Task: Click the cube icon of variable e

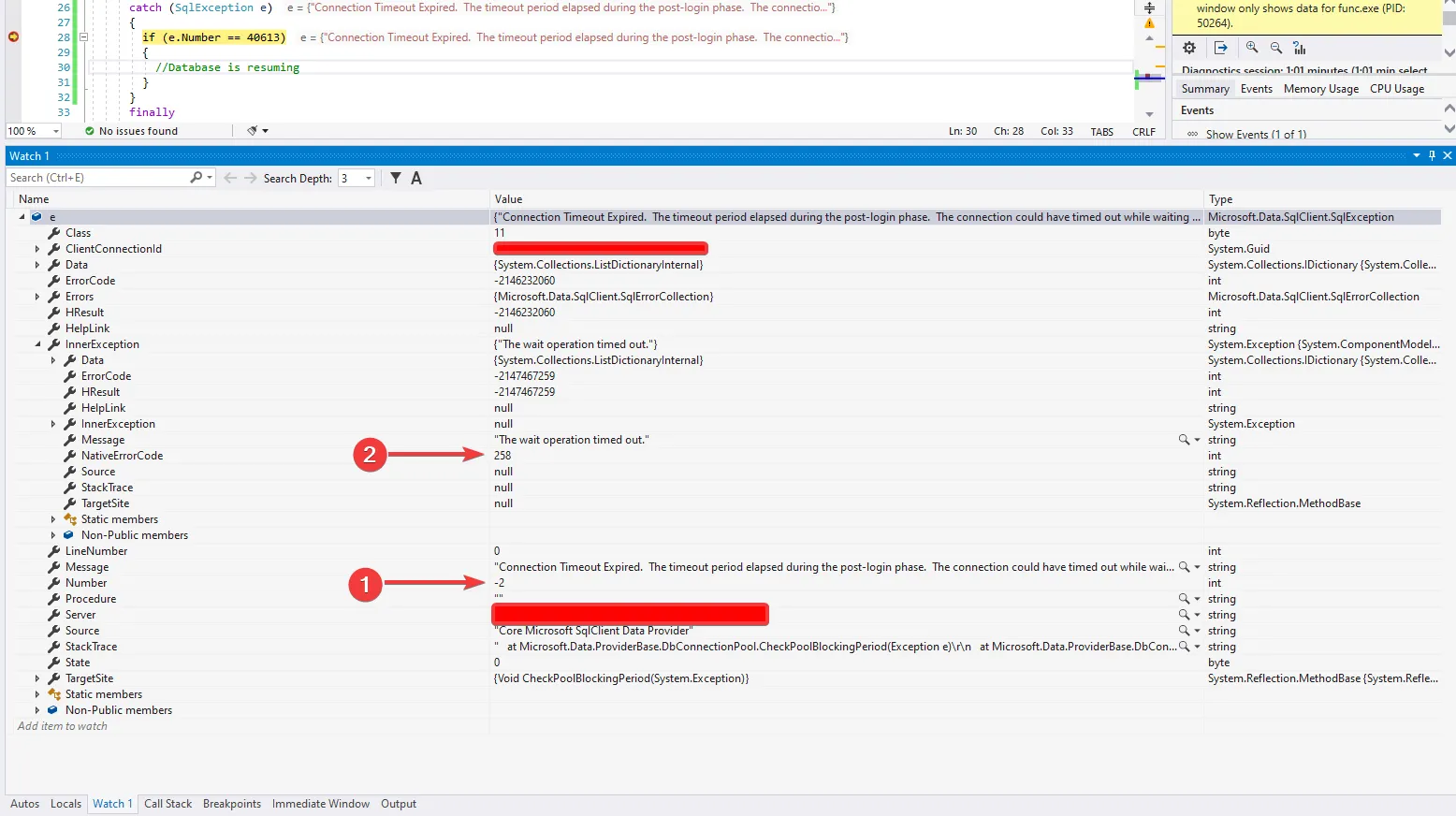Action: pos(36,217)
